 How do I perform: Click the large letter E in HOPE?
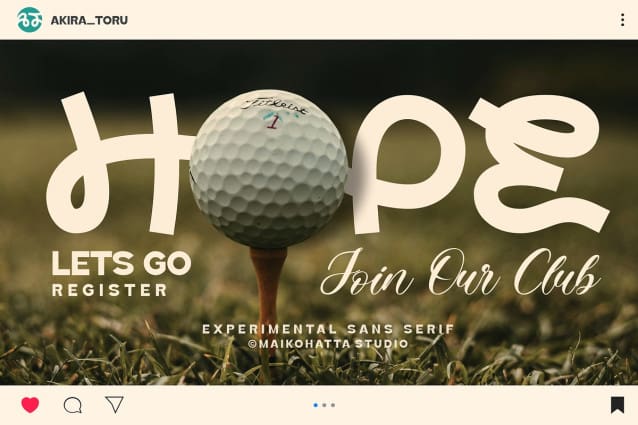click(x=539, y=163)
